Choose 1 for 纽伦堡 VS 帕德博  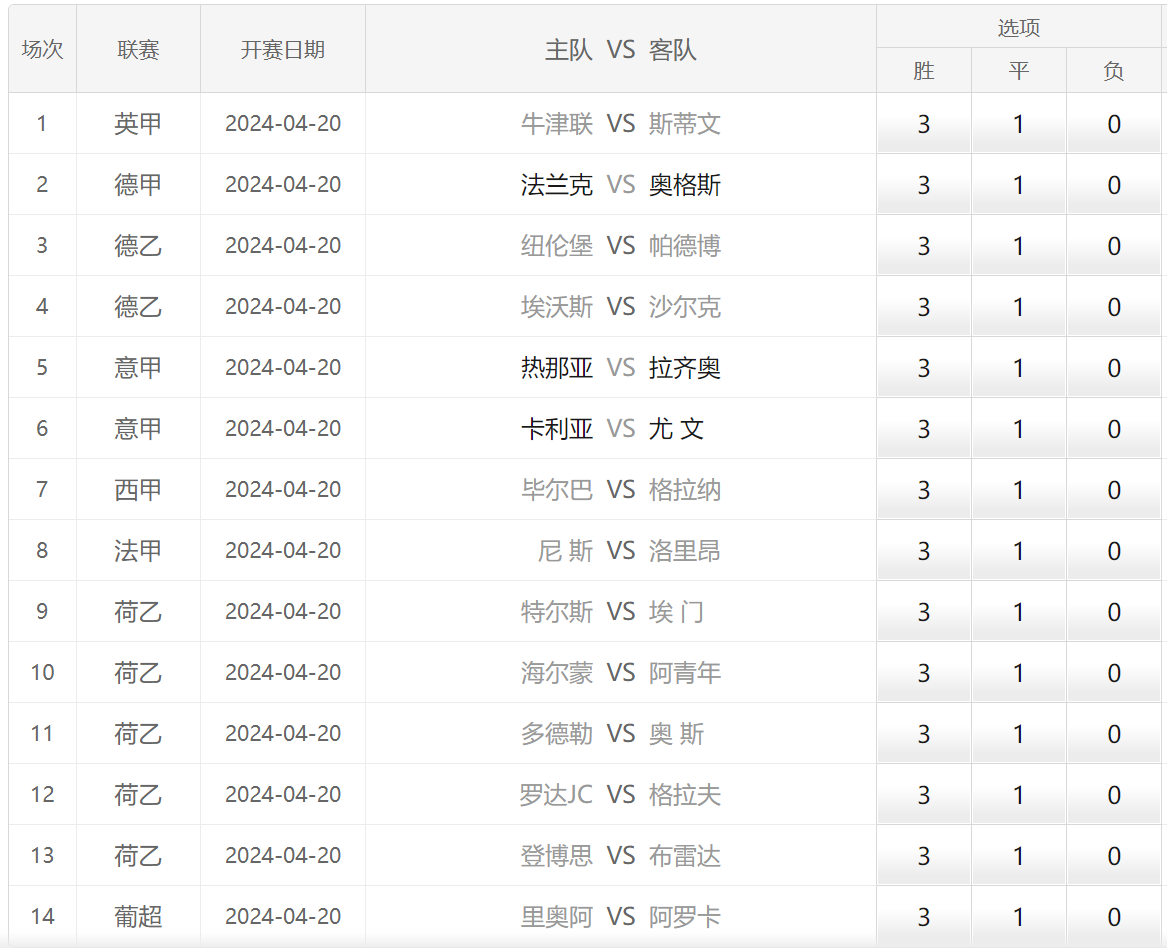[x=1019, y=246]
